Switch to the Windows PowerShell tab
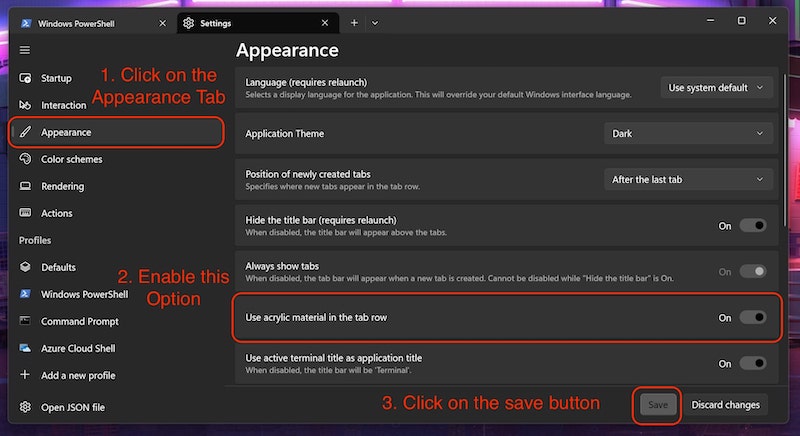This screenshot has width=800, height=436. 93,23
